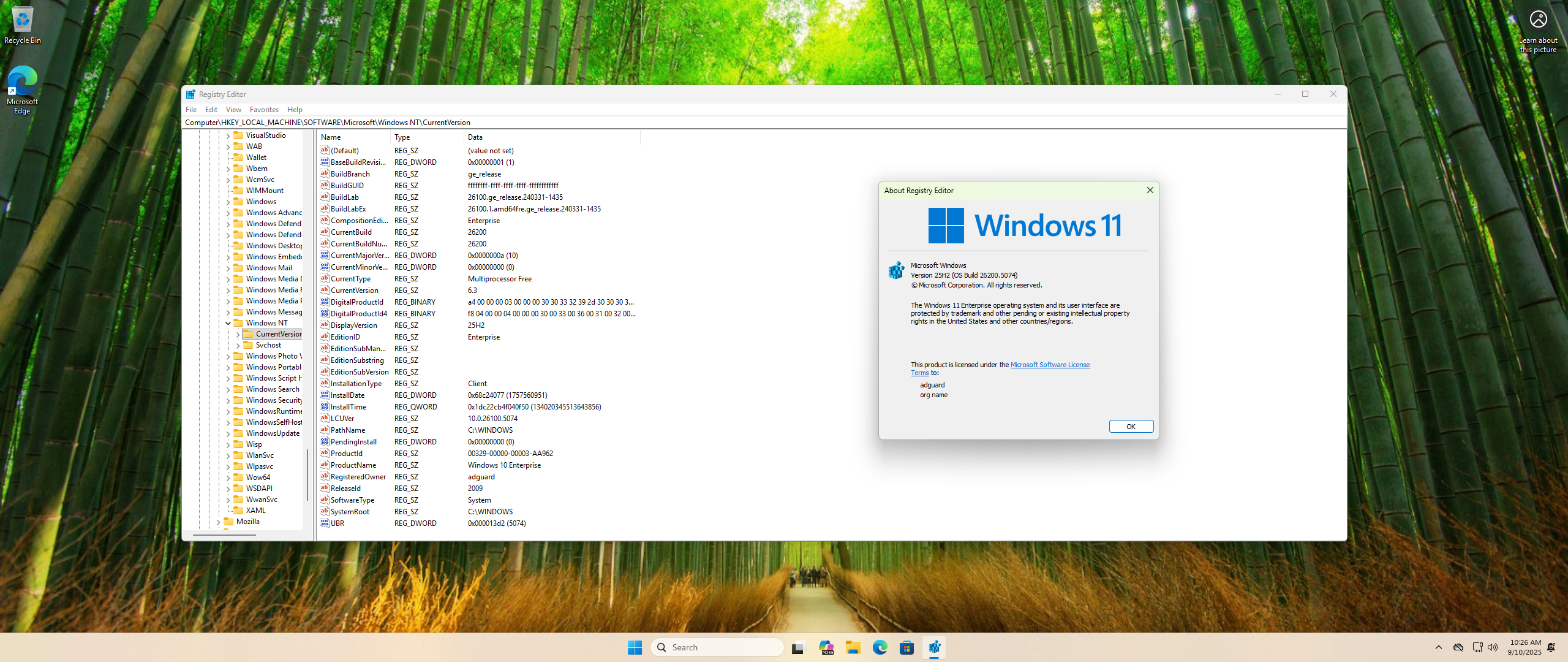This screenshot has width=1568, height=662.
Task: Open the Edit menu
Action: (x=211, y=110)
